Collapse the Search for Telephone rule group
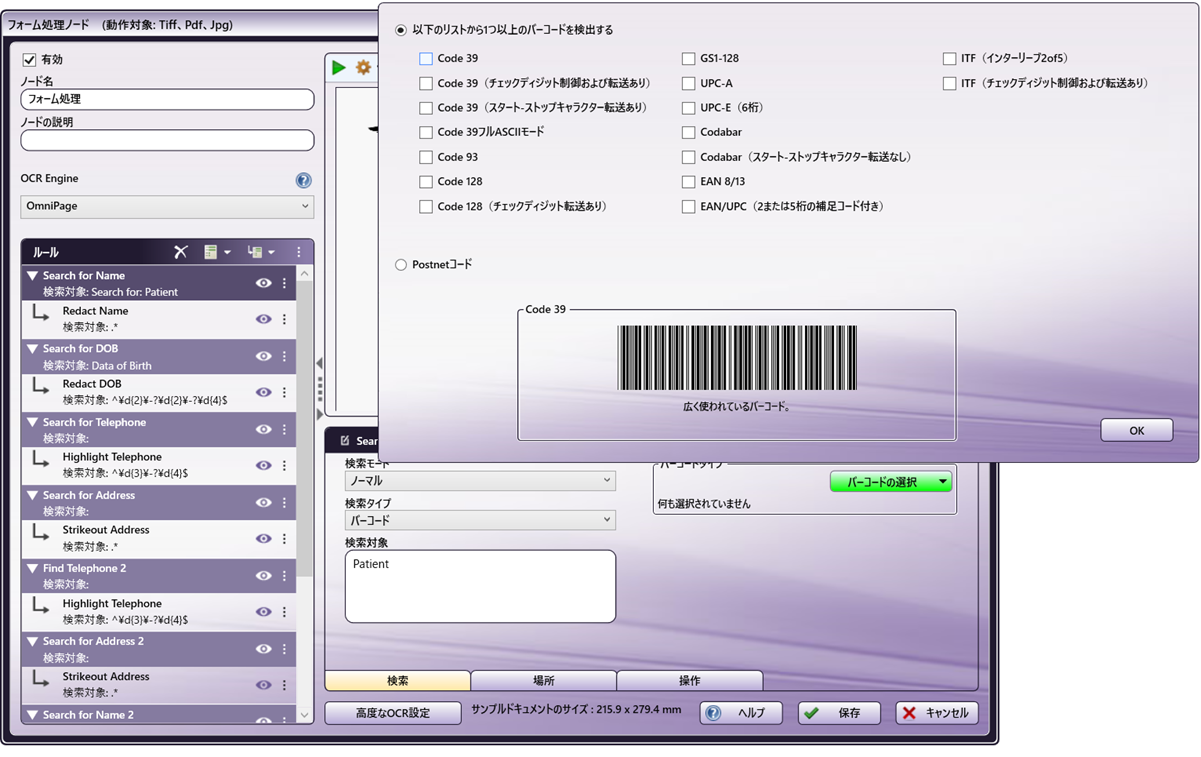The height and width of the screenshot is (757, 1201). point(32,422)
